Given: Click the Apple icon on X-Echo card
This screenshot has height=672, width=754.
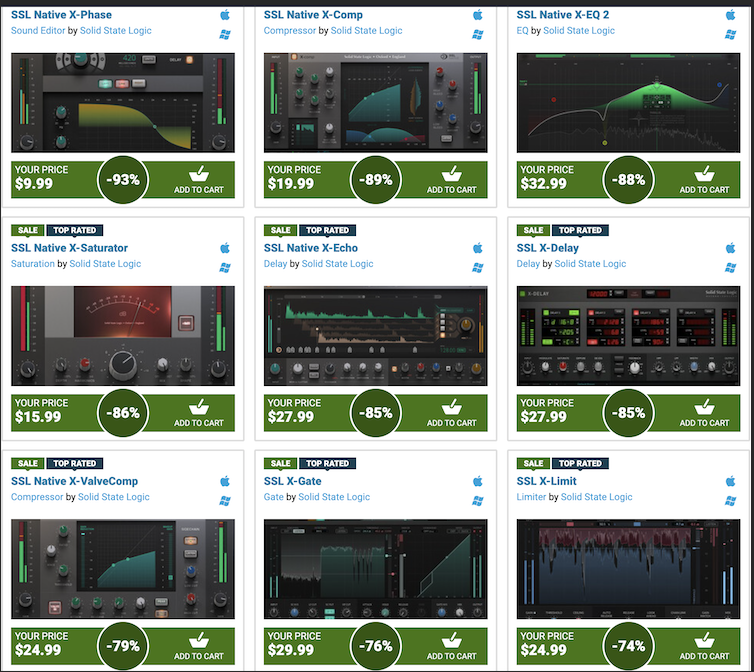Looking at the screenshot, I should [478, 248].
